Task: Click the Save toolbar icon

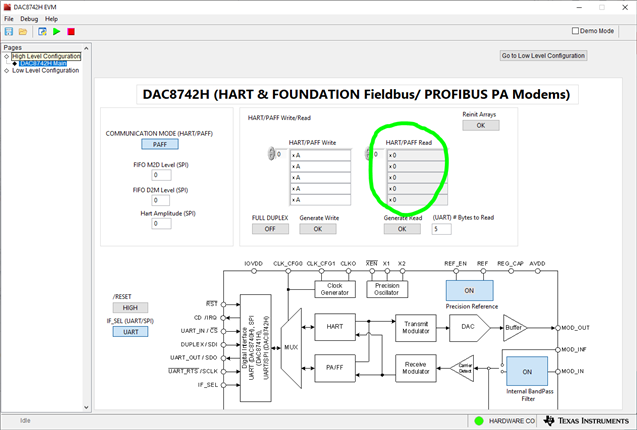Action: pyautogui.click(x=9, y=31)
